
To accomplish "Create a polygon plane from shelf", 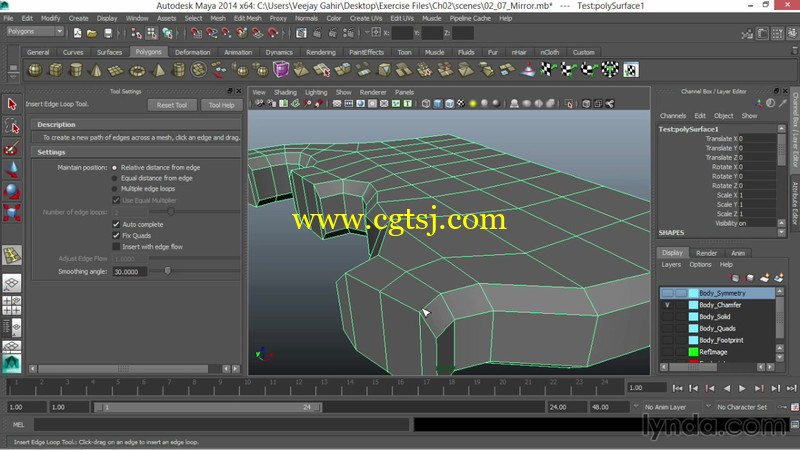I will tap(116, 69).
